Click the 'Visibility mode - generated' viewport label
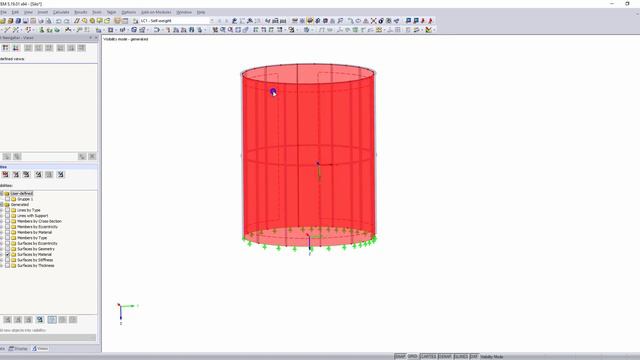This screenshot has width=640, height=360. [x=126, y=39]
